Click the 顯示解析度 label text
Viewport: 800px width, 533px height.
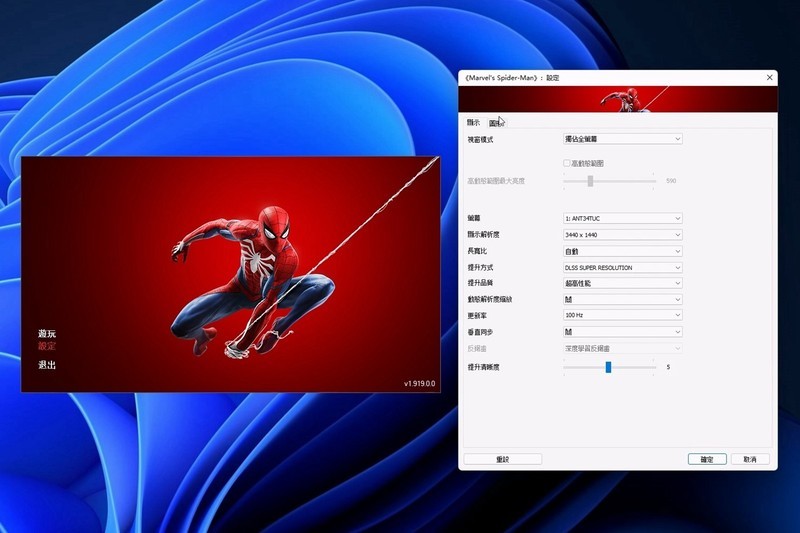pyautogui.click(x=484, y=235)
